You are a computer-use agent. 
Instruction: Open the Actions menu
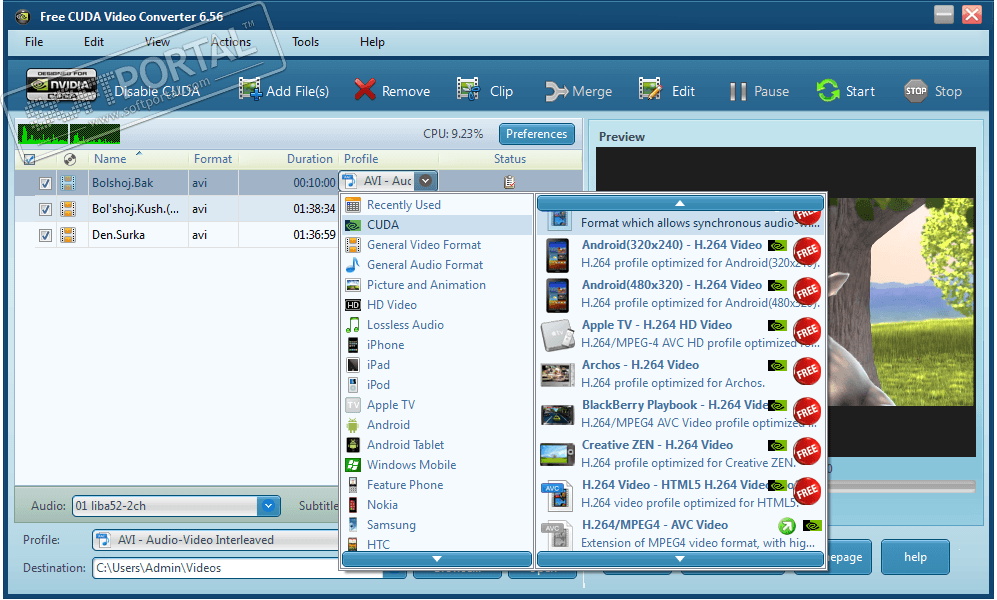[231, 42]
